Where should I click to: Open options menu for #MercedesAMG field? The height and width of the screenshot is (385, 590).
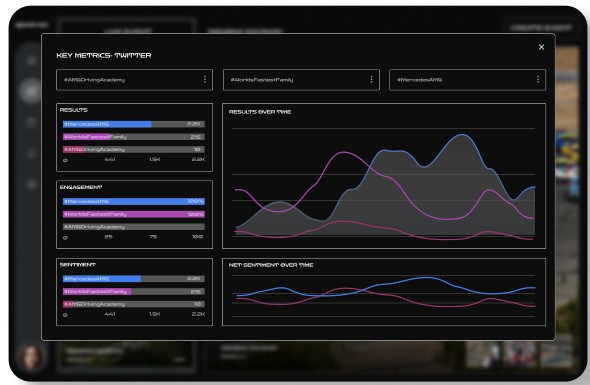pyautogui.click(x=538, y=79)
